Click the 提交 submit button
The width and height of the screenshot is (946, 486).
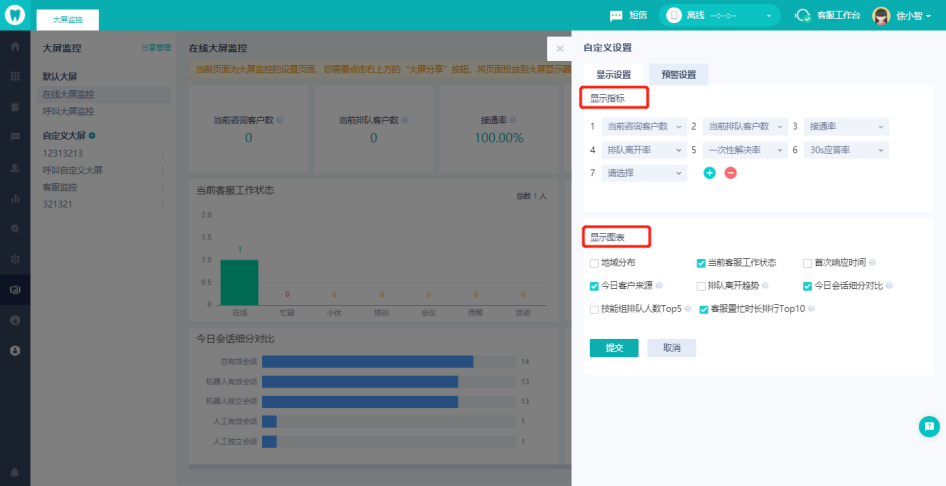[x=614, y=348]
